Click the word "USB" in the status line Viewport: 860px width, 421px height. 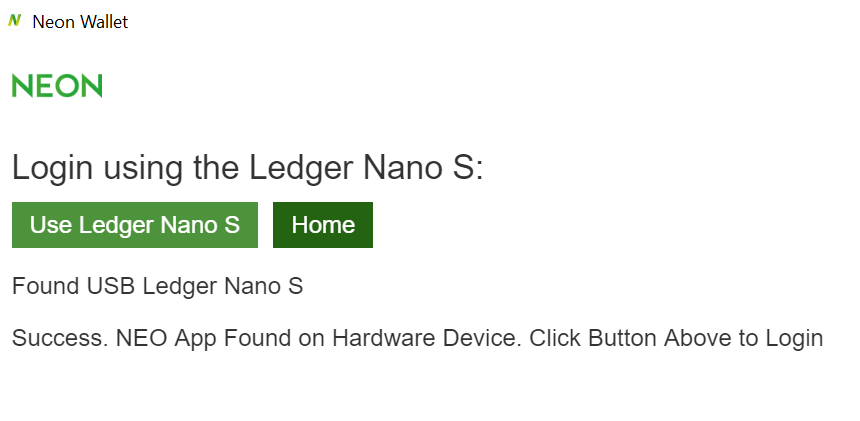[111, 286]
